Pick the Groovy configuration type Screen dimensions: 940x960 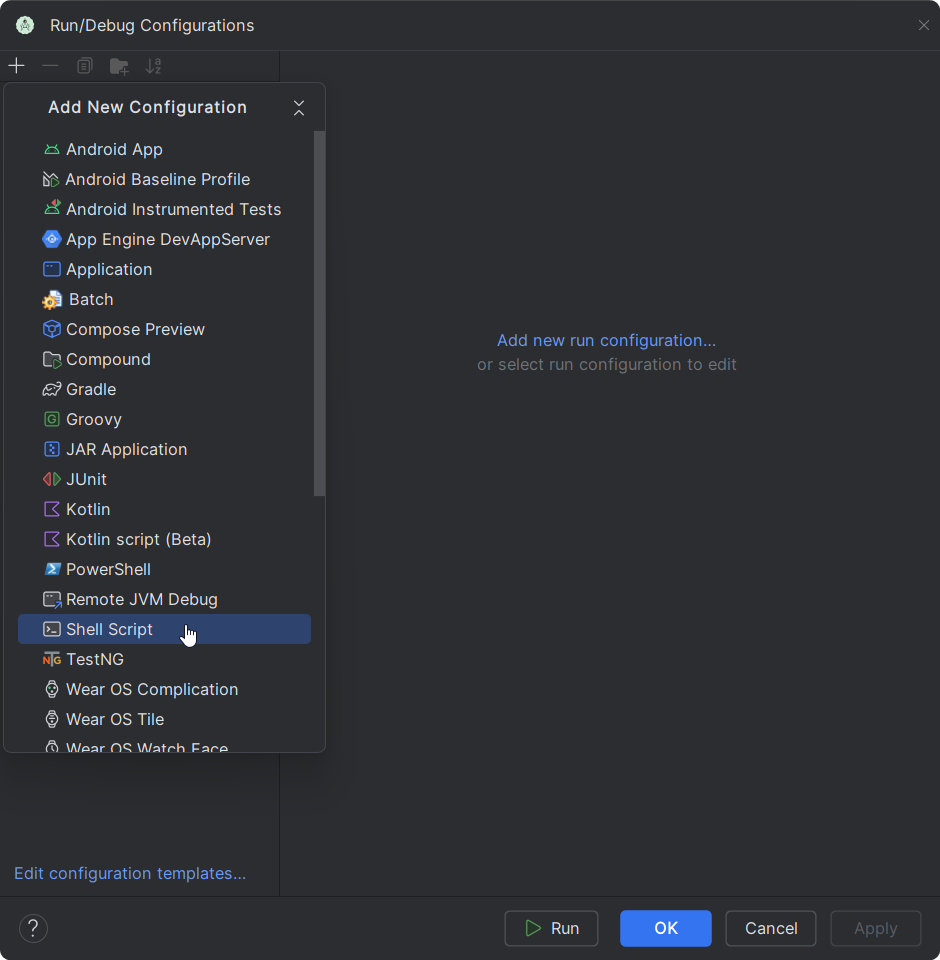(164, 419)
